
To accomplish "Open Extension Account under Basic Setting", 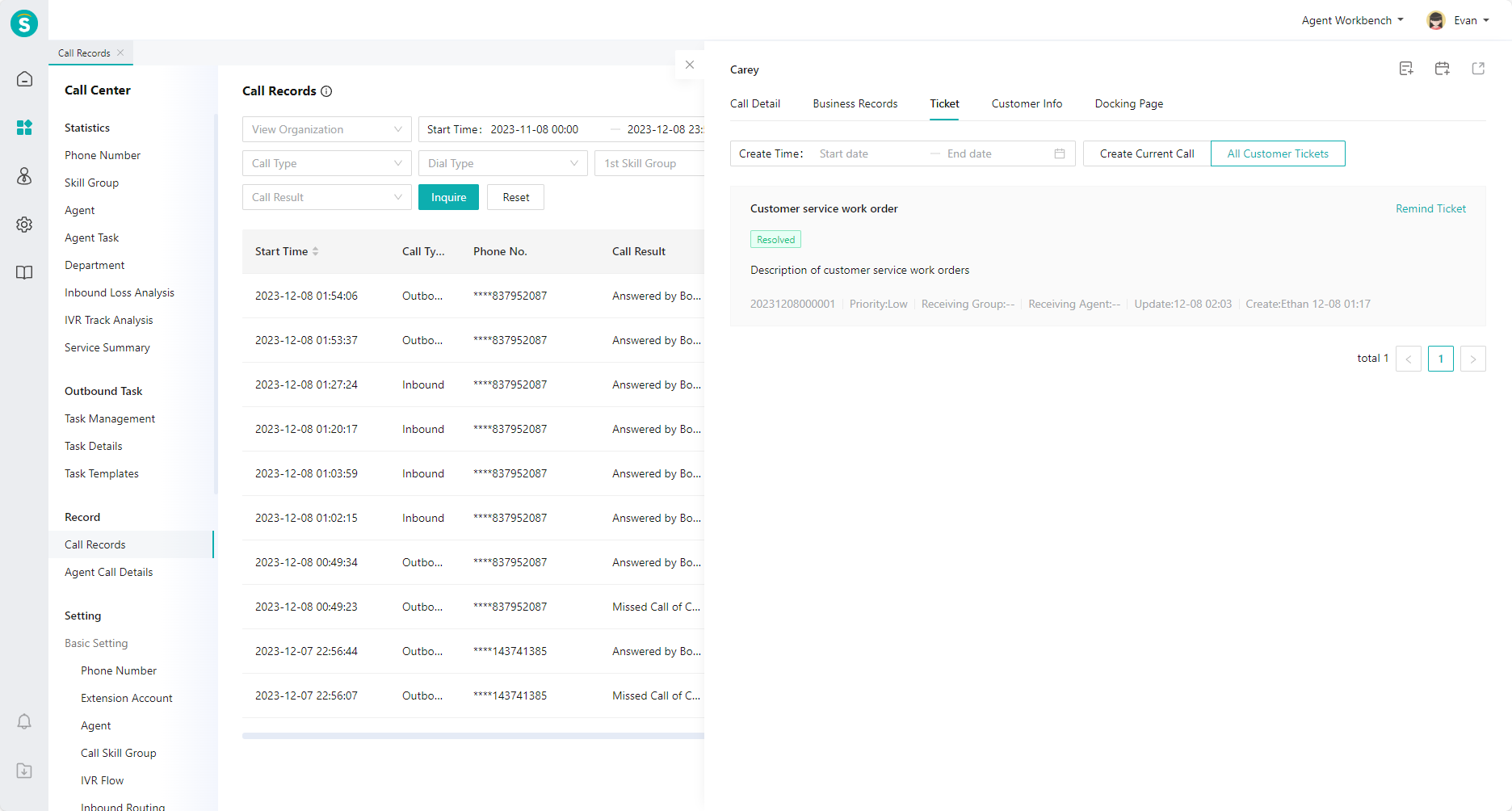I will click(x=127, y=698).
